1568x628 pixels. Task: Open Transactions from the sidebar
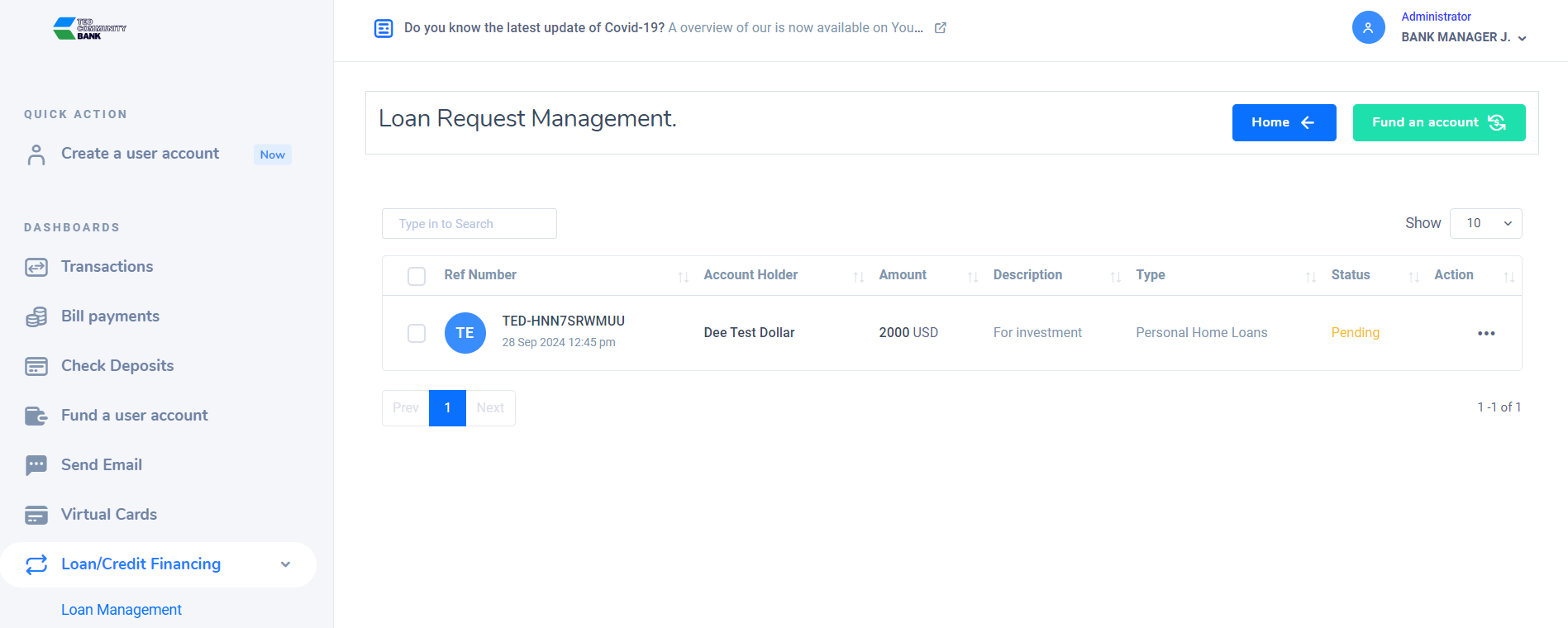point(107,267)
